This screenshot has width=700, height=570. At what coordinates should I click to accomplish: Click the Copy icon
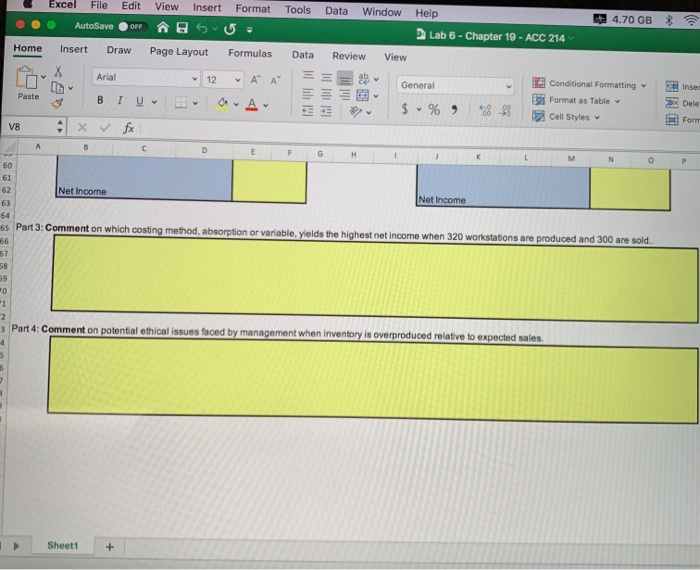click(x=58, y=87)
